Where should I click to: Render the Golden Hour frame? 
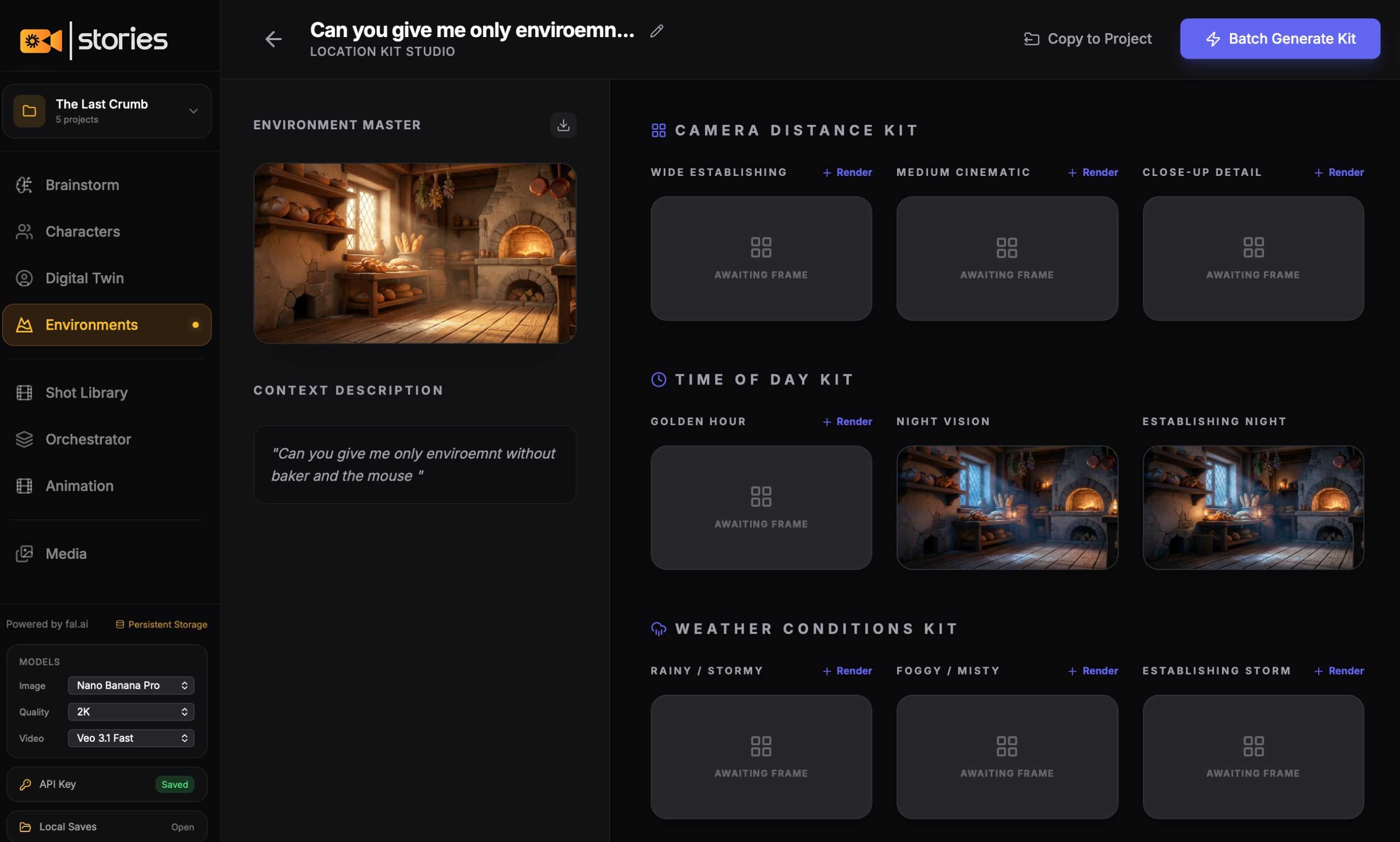pos(847,422)
